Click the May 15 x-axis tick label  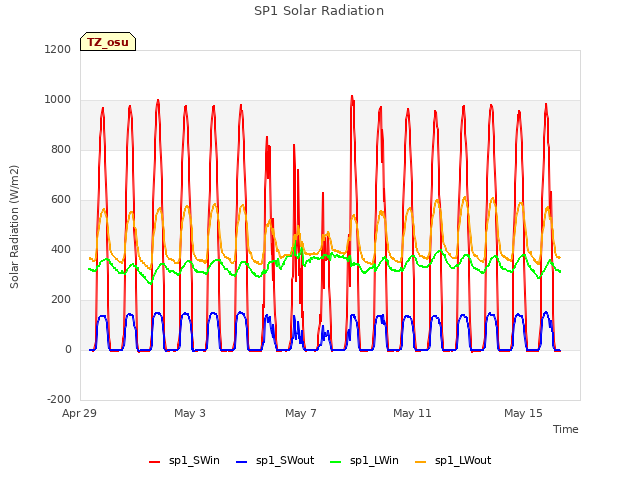point(523,413)
